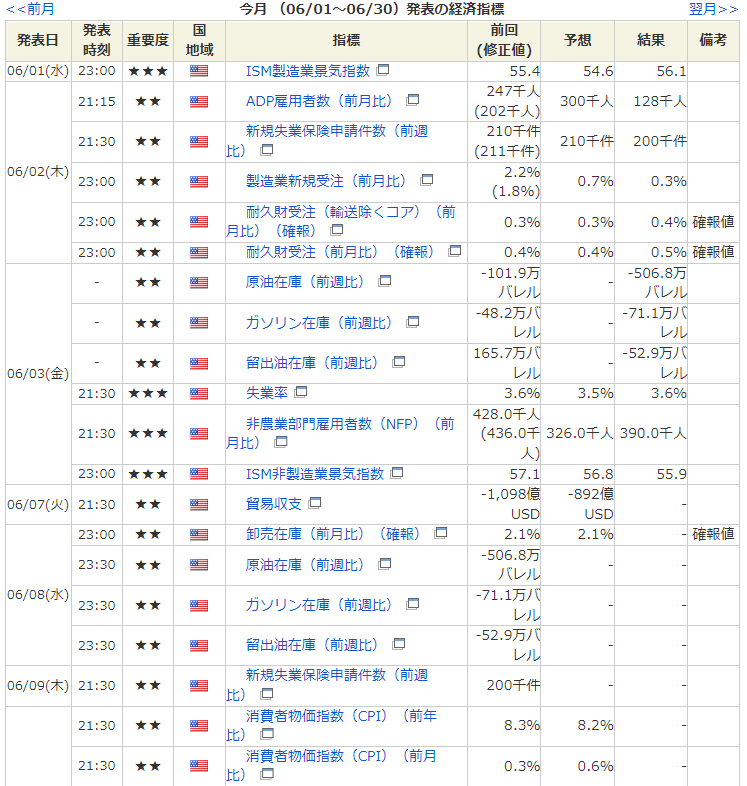Image resolution: width=747 pixels, height=786 pixels.
Task: Open the 貿易収支 indicator link
Action: click(274, 504)
